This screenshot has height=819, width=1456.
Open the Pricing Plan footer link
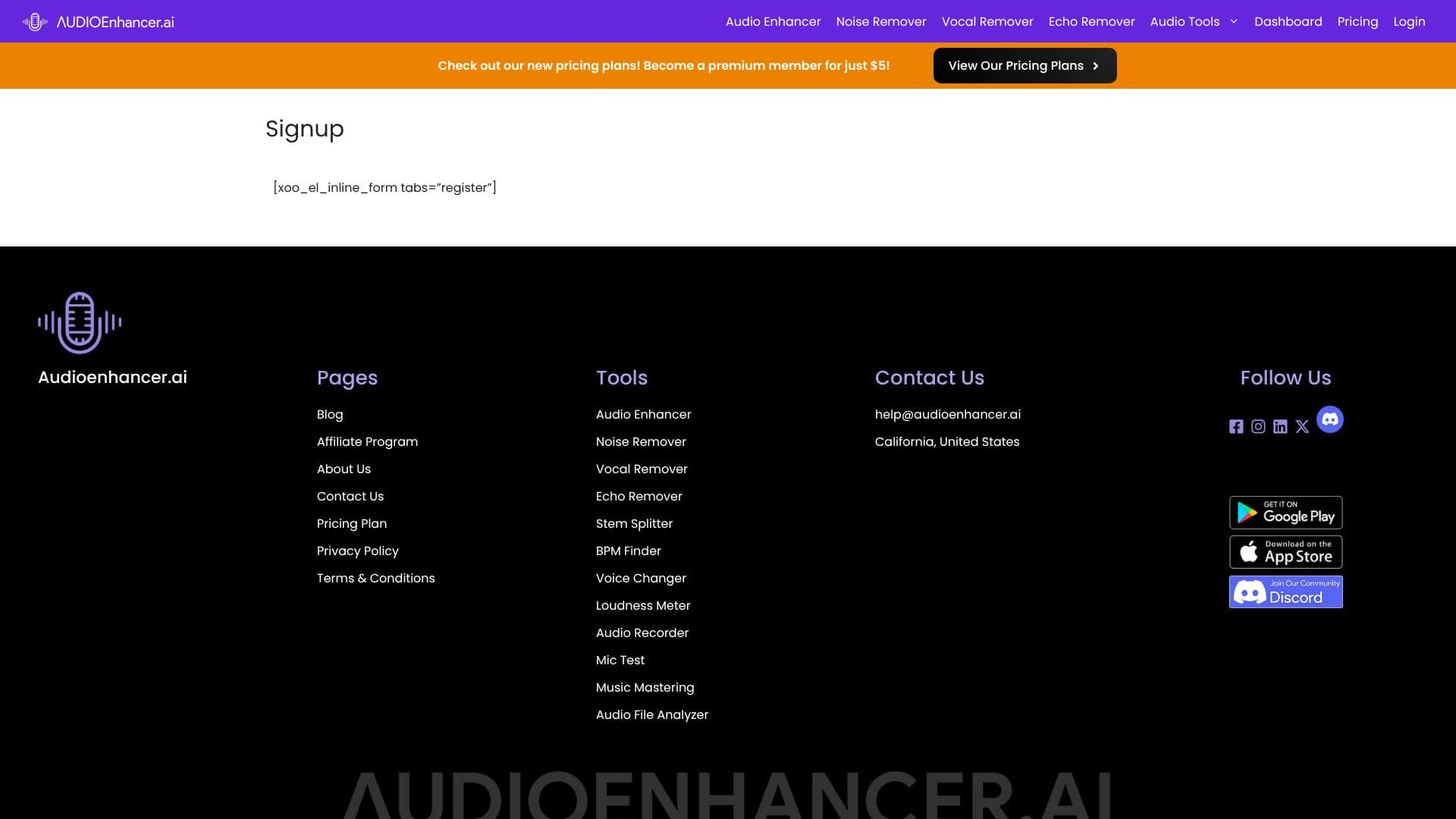click(x=352, y=523)
